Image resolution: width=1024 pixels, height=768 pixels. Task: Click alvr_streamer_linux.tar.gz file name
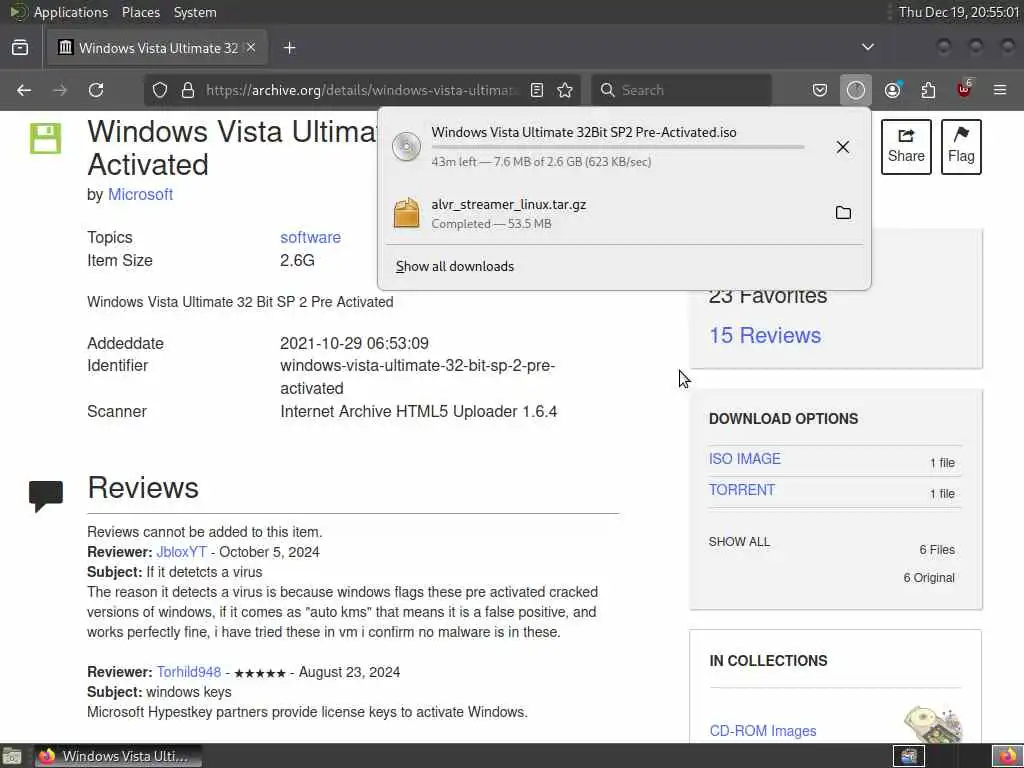[x=509, y=205]
